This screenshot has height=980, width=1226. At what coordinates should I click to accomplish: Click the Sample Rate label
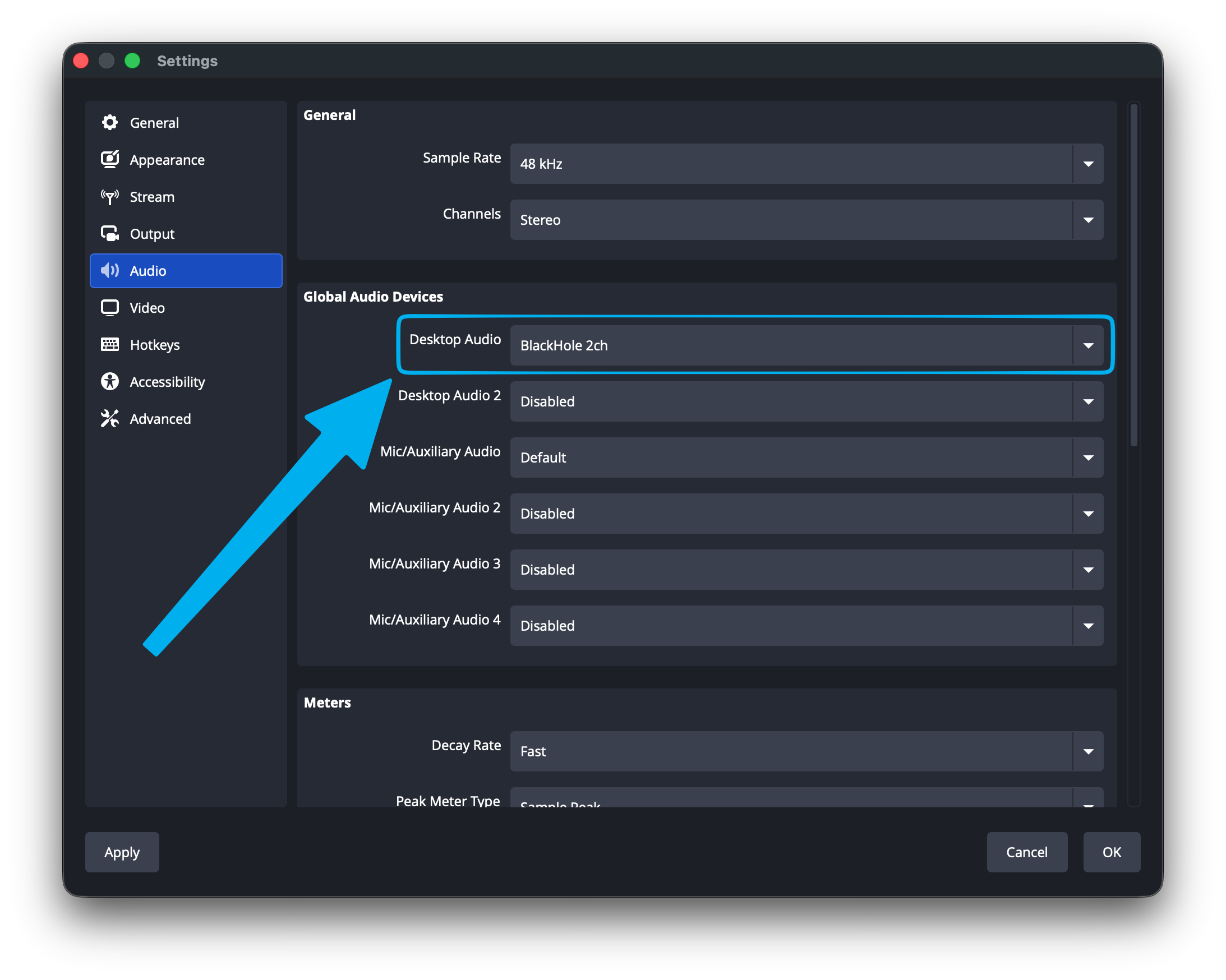(x=462, y=158)
